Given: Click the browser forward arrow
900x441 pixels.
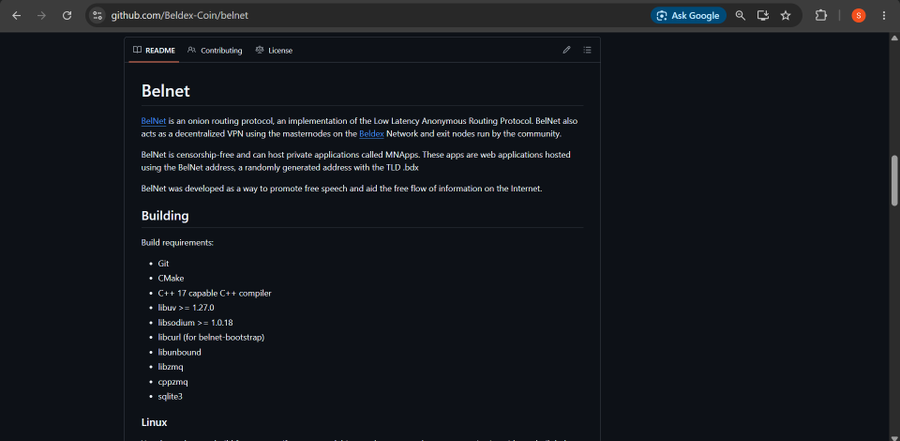Looking at the screenshot, I should [x=41, y=16].
